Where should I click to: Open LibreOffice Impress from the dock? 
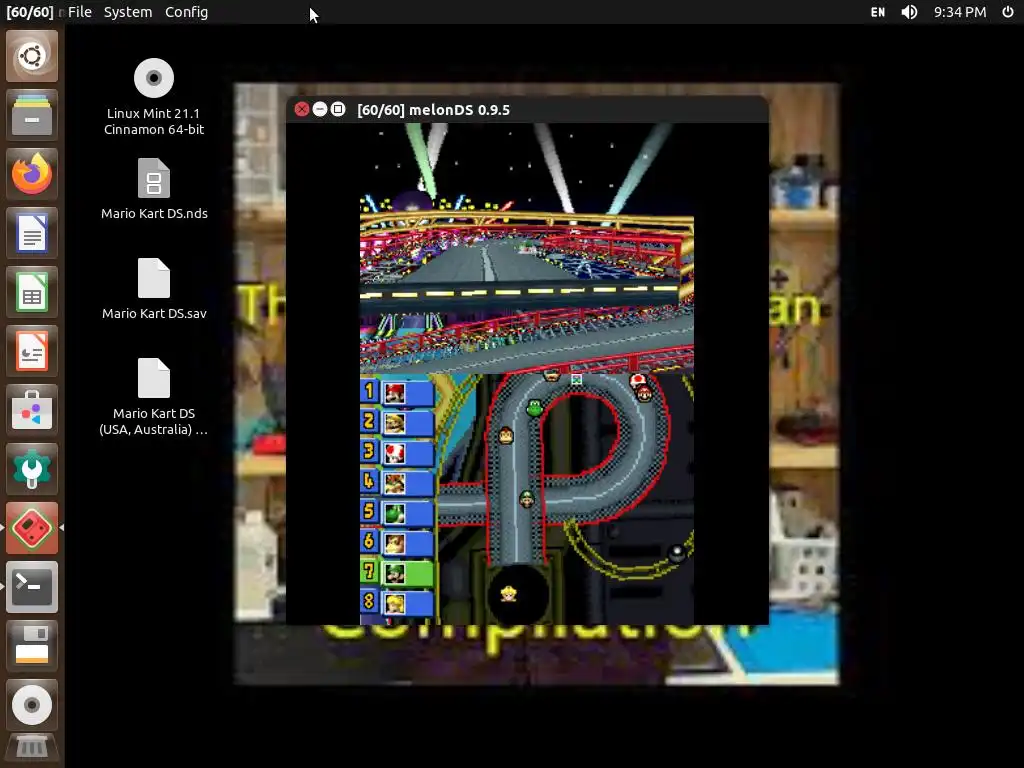point(32,351)
